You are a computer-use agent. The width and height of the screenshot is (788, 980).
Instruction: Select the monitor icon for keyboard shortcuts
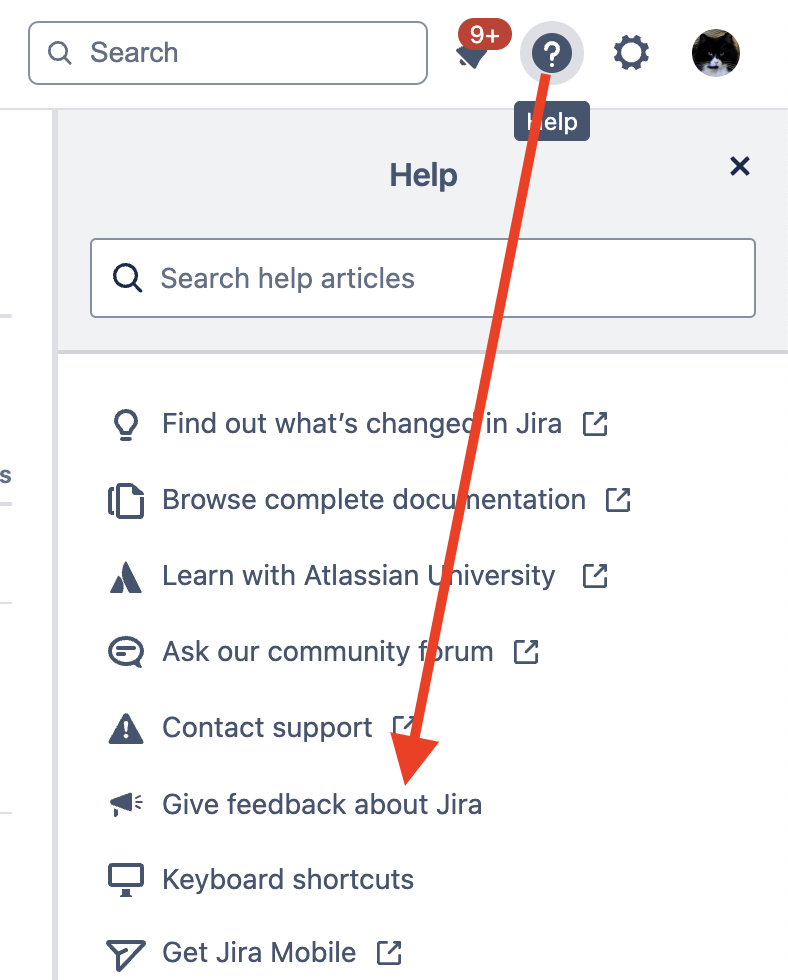pyautogui.click(x=126, y=879)
